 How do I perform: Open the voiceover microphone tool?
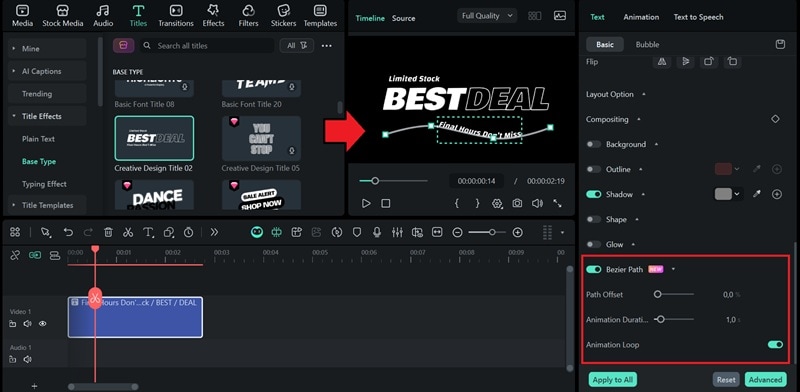pos(377,232)
